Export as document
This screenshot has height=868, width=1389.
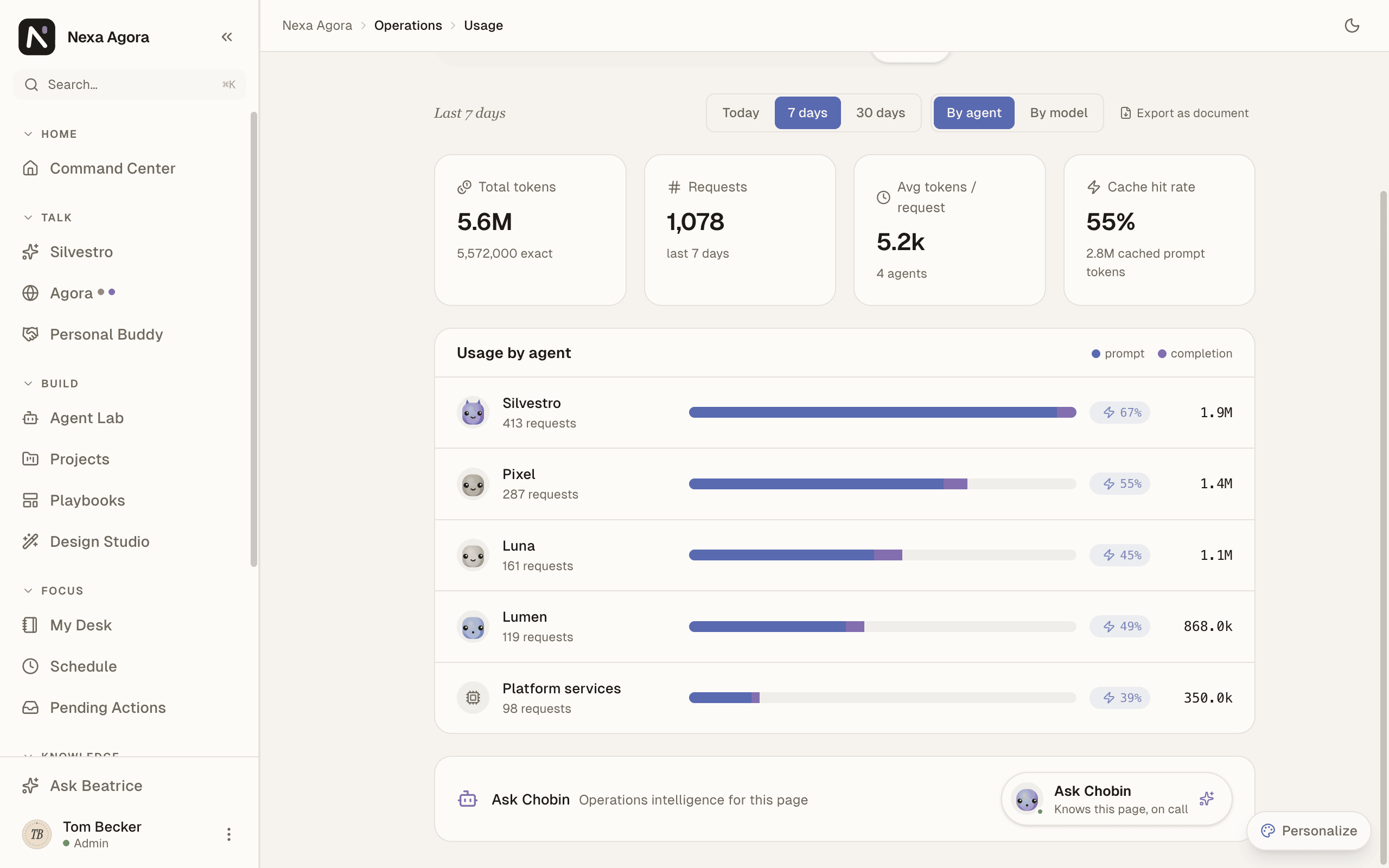(x=1184, y=113)
